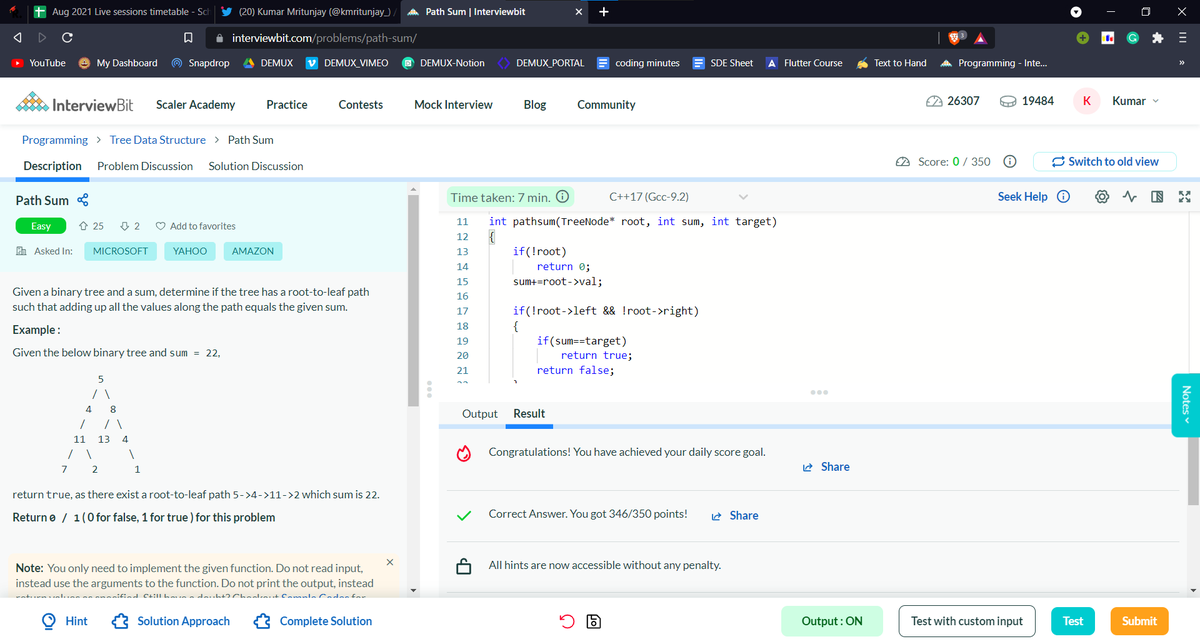Click Switch to old view button
Viewport: 1200px width, 644px height.
coord(1105,162)
